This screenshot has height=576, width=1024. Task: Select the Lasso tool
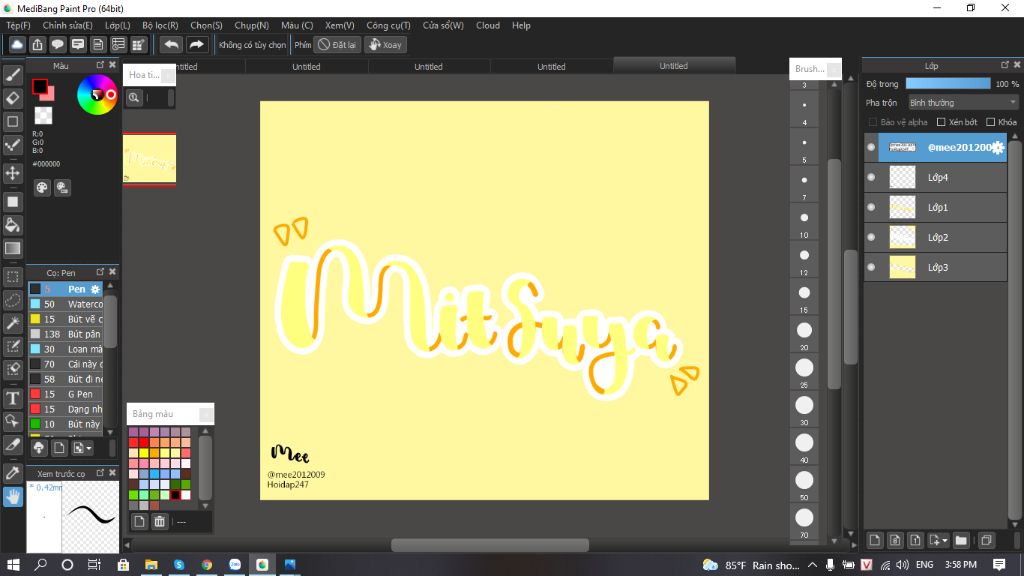tap(12, 300)
